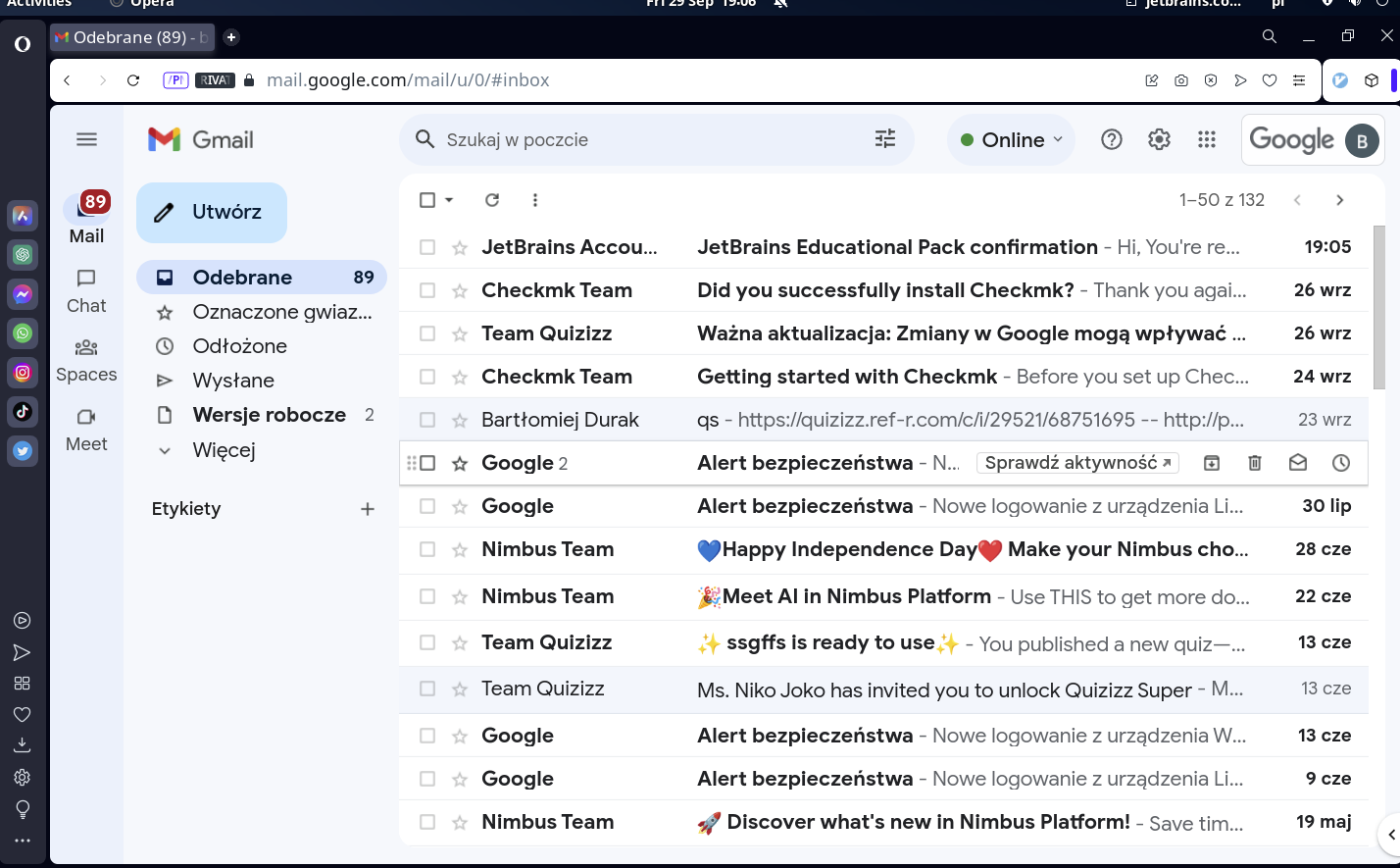Open Gmail Support help icon
Viewport: 1400px width, 868px height.
[x=1111, y=139]
